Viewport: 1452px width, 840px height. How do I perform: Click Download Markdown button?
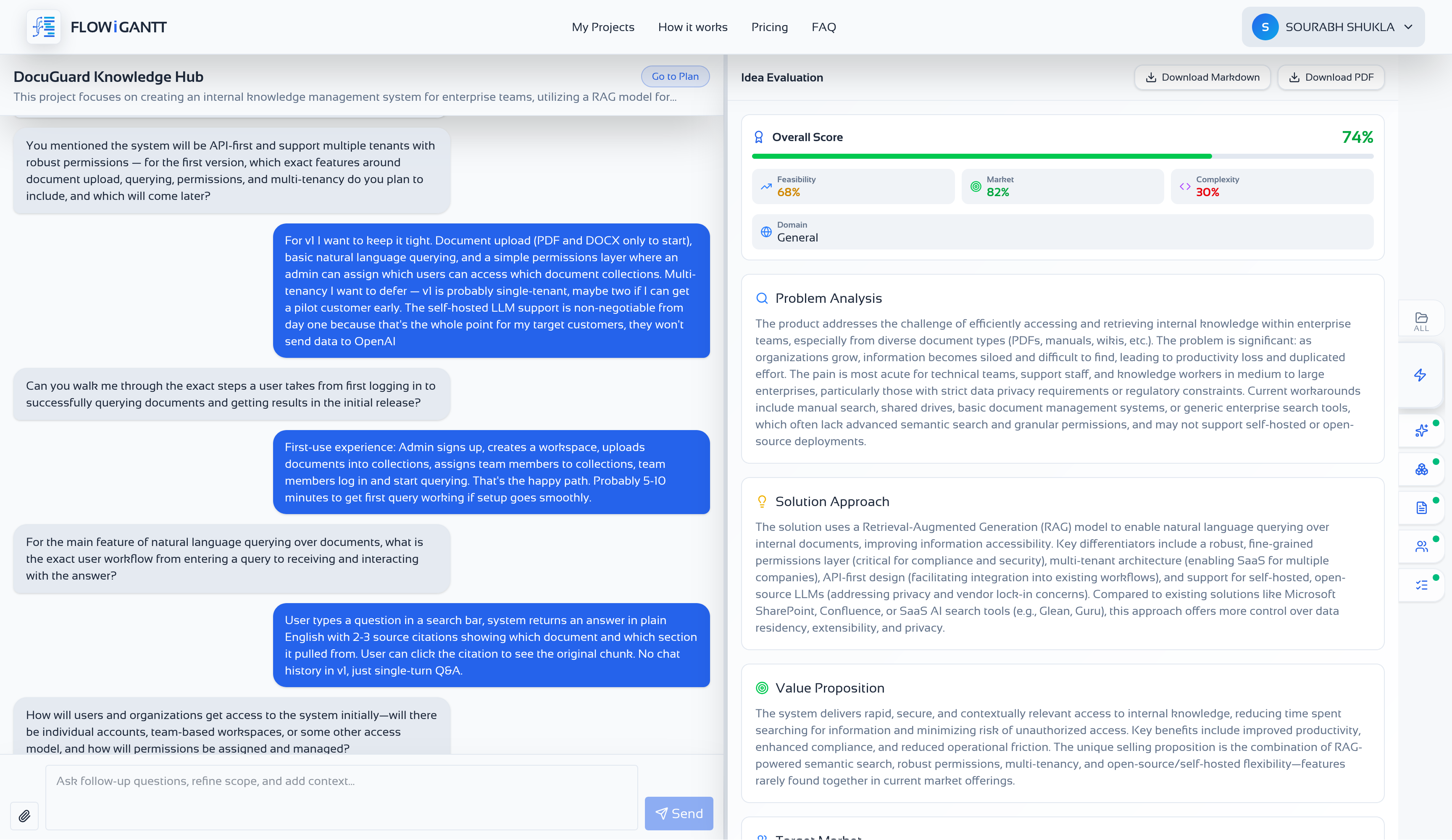click(1202, 77)
